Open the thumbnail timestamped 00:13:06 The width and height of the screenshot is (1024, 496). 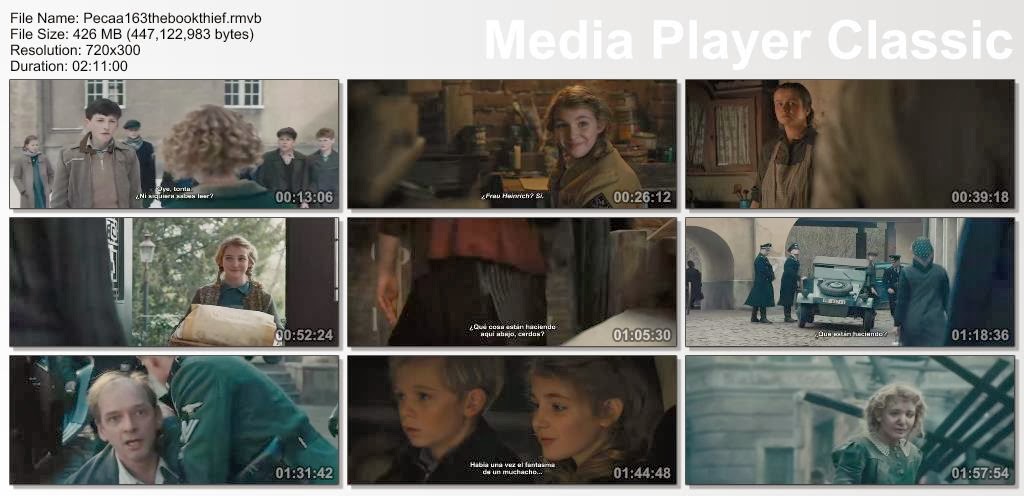click(174, 144)
